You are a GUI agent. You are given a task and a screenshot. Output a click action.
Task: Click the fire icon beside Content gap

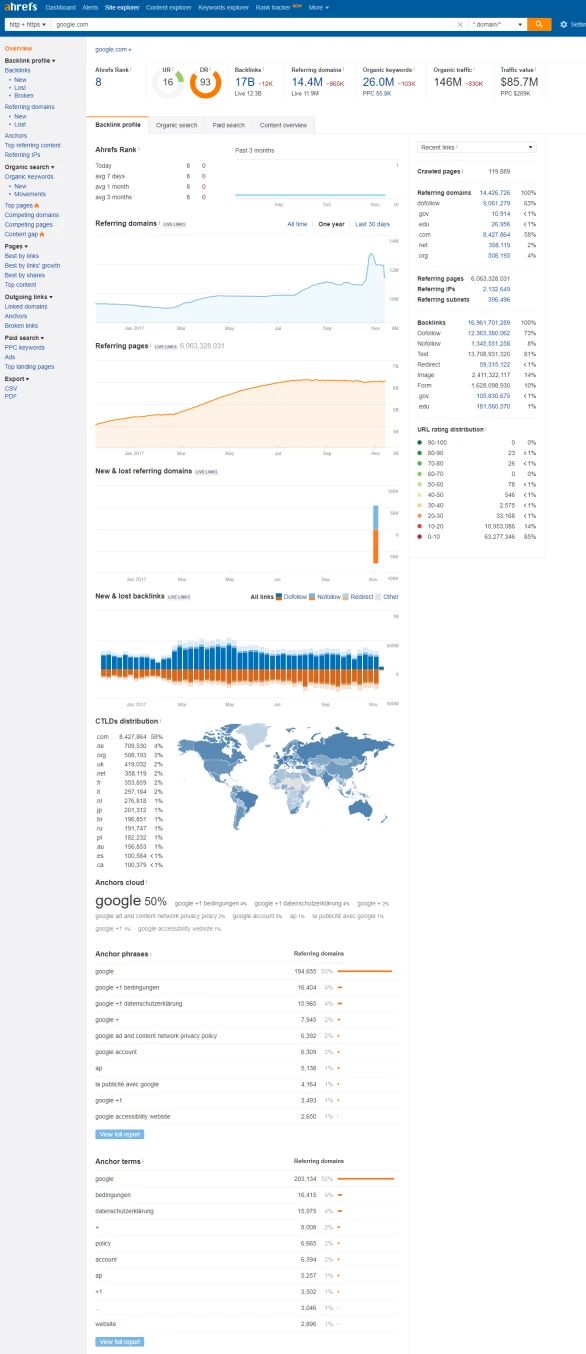coord(42,234)
